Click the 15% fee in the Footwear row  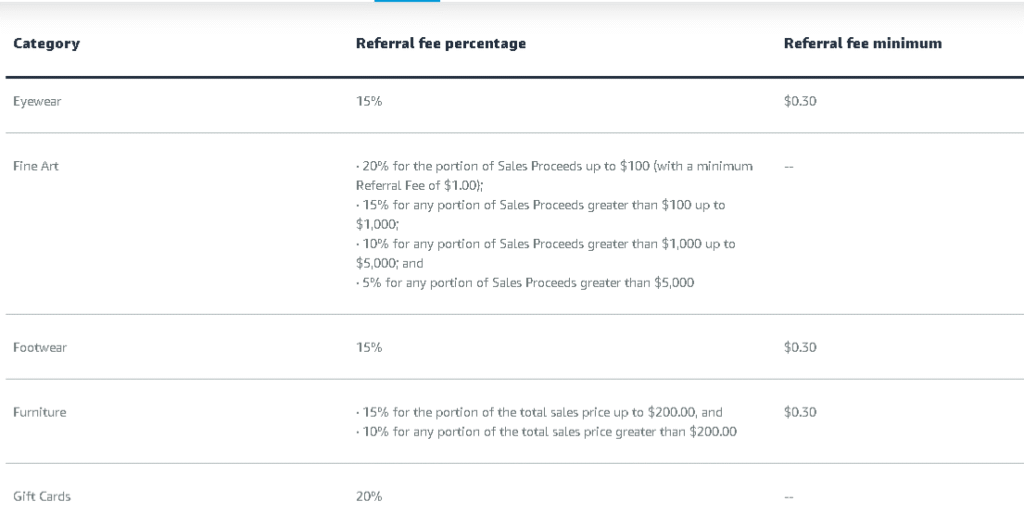tap(369, 348)
